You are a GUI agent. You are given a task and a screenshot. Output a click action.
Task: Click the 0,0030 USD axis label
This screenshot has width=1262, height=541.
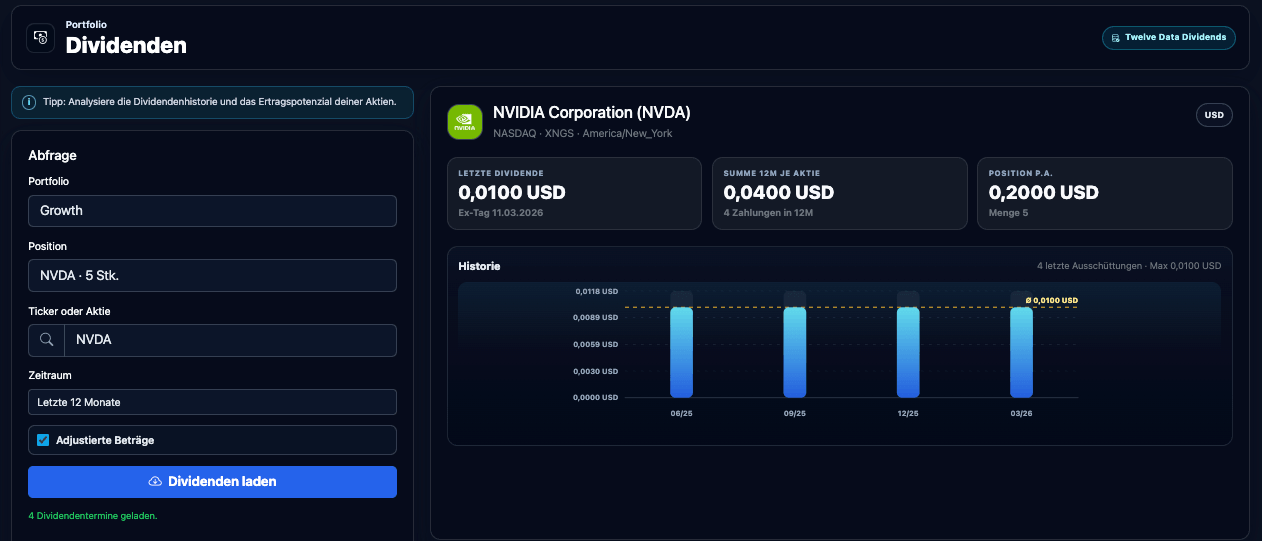(596, 371)
